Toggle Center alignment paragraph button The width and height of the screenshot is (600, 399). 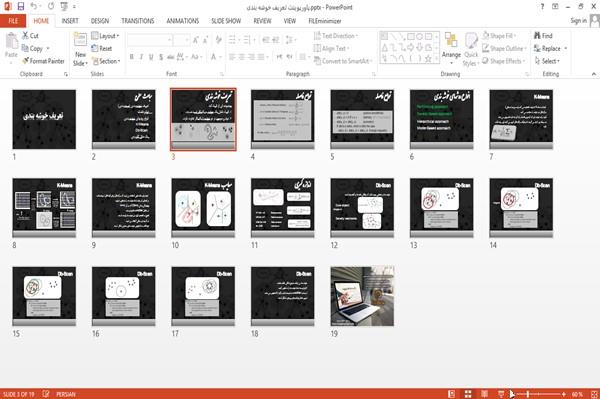[x=241, y=57]
